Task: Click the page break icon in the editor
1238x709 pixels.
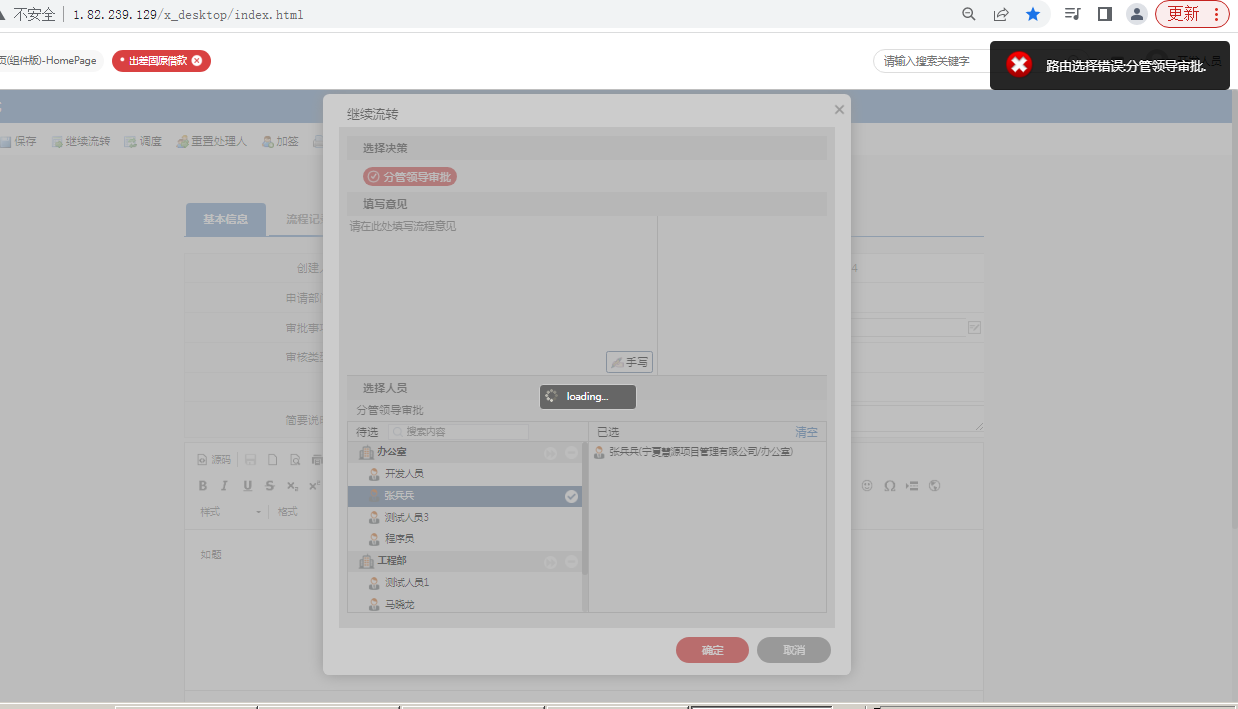Action: point(912,486)
